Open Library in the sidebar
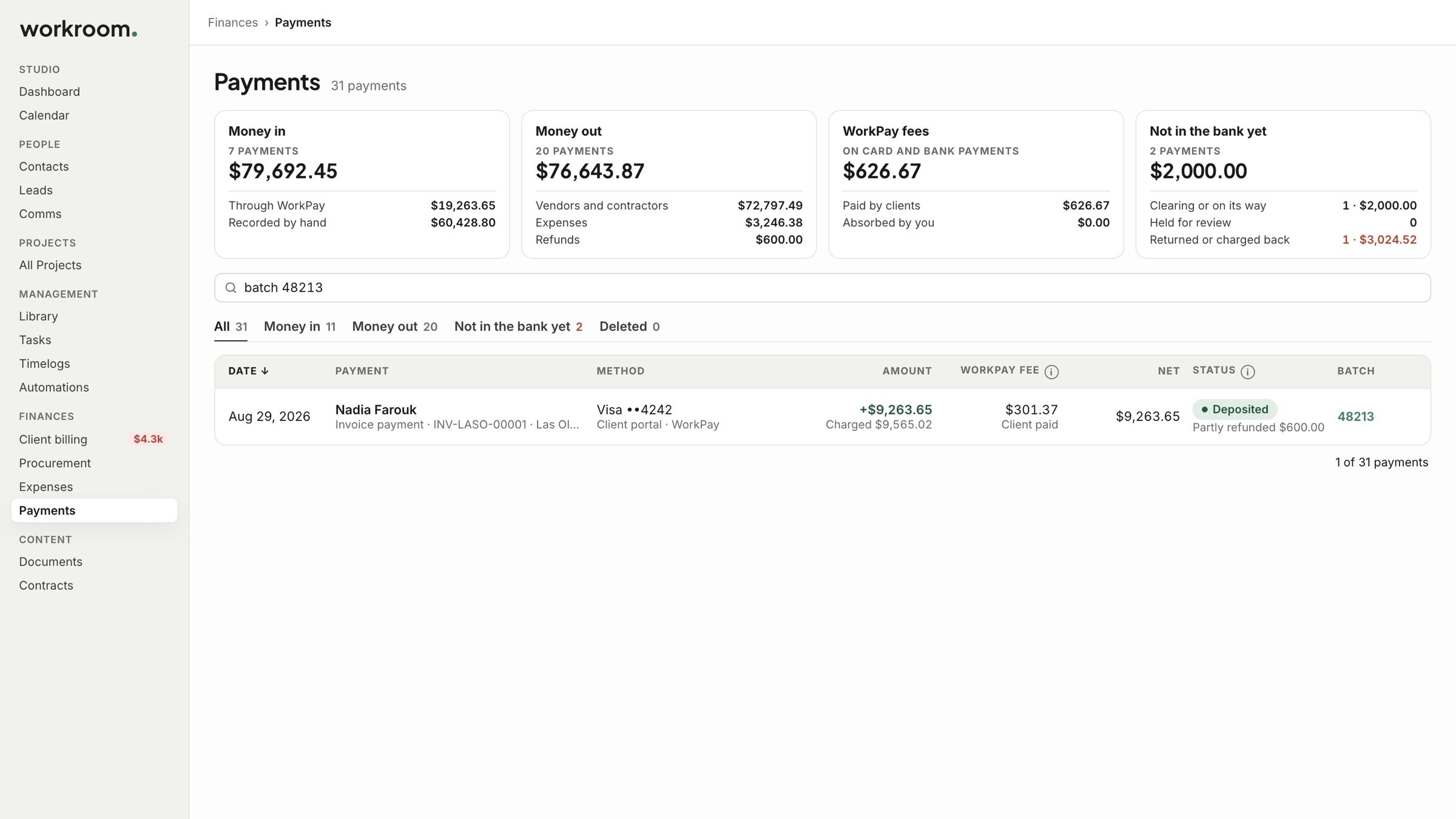Viewport: 1456px width, 819px height. (38, 316)
